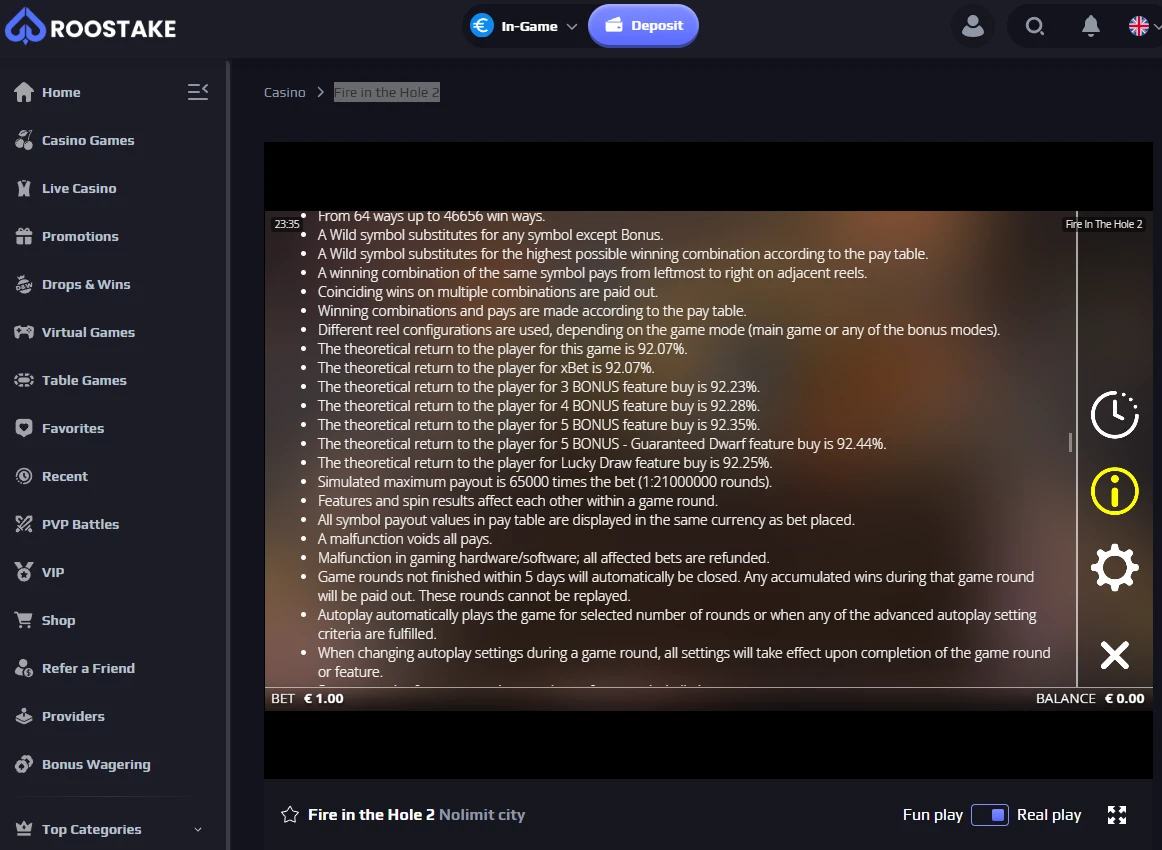The height and width of the screenshot is (850, 1162).
Task: Open Table Games menu item
Action: click(84, 380)
